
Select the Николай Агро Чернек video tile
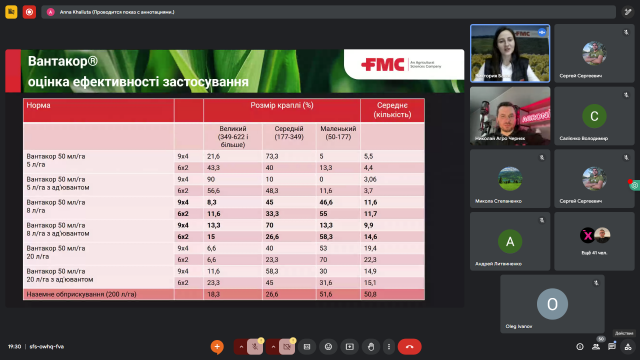pos(510,116)
